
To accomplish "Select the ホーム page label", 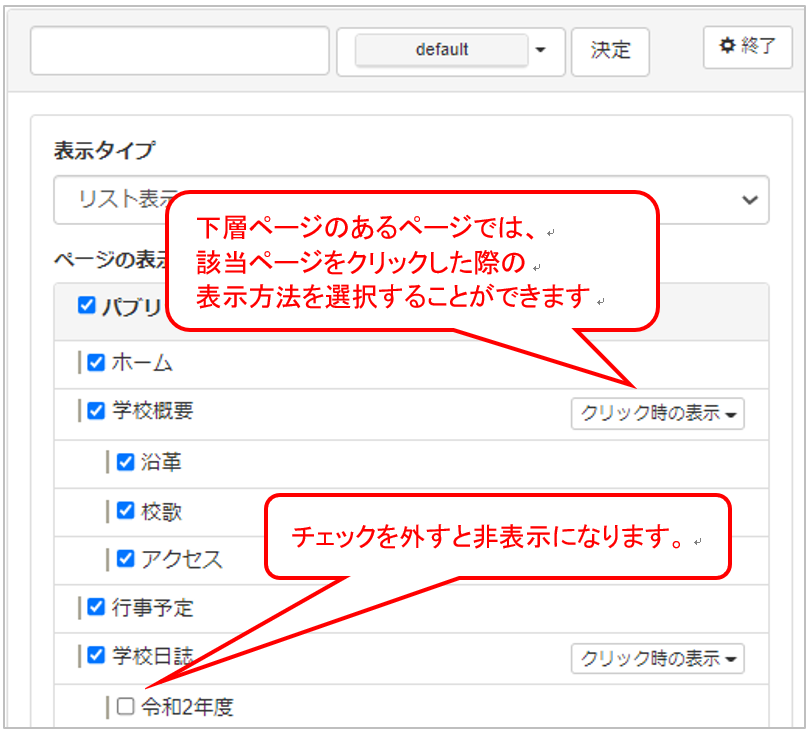I will click(x=143, y=363).
